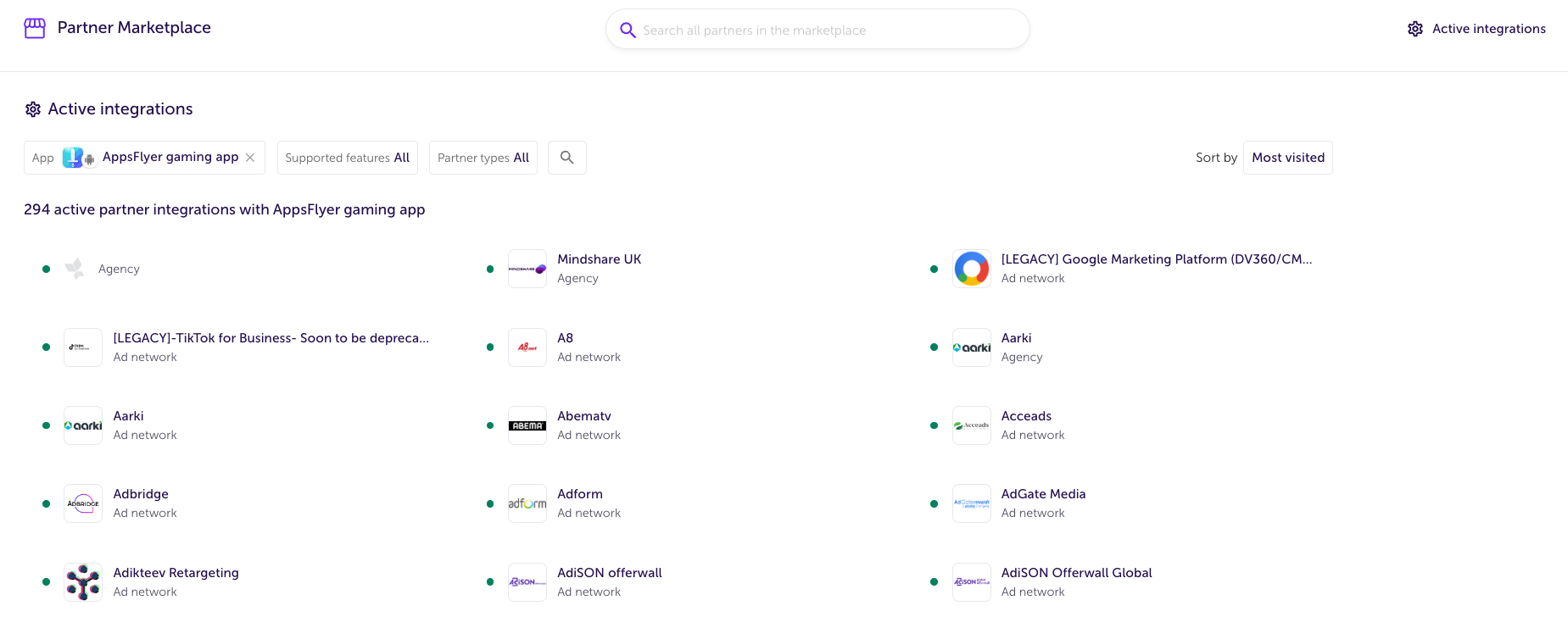Select Adform partner name
Image resolution: width=1568 pixels, height=617 pixels.
(580, 494)
